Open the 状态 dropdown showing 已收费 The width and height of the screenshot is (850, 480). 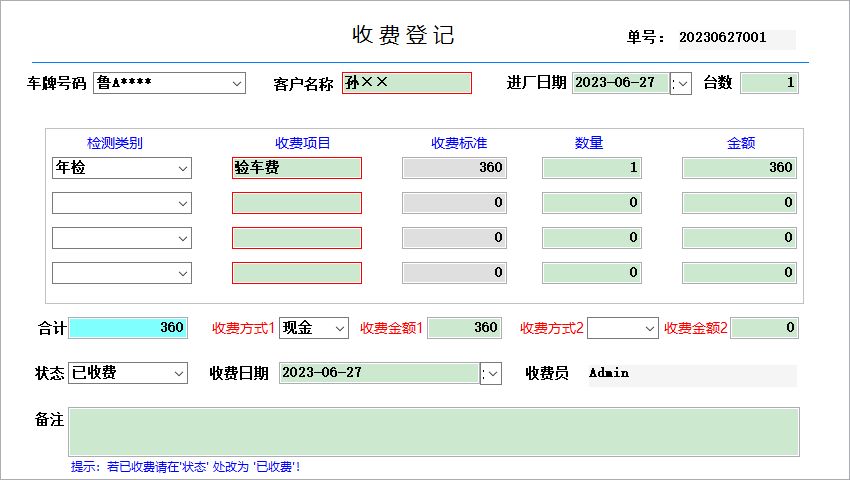pyautogui.click(x=128, y=373)
